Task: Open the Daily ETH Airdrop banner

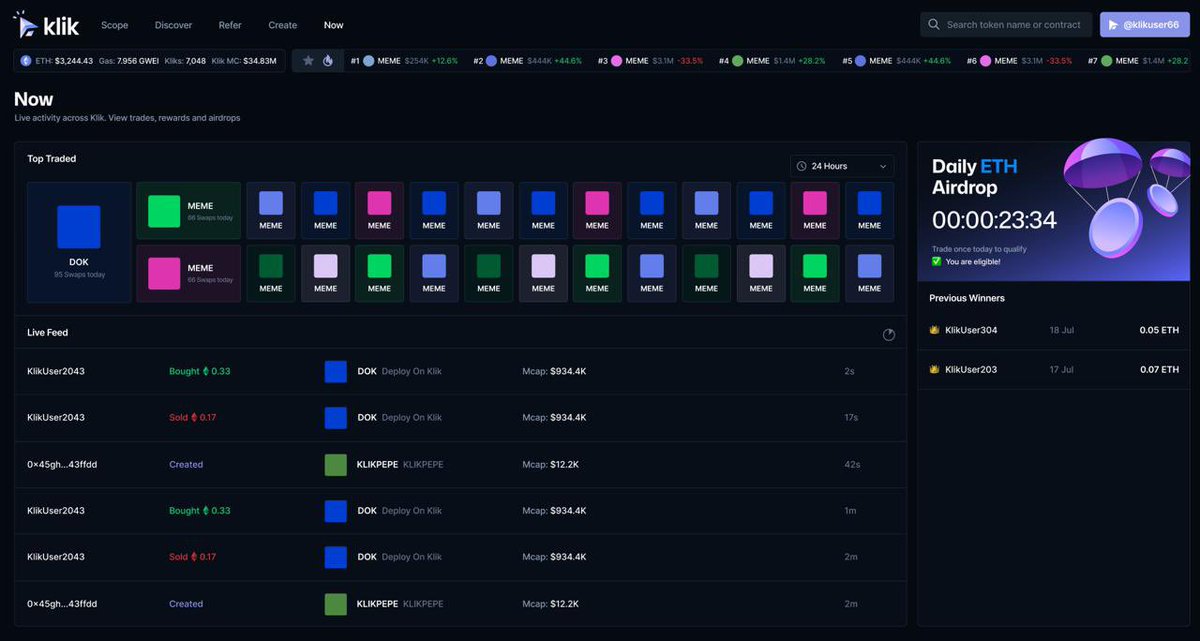Action: coord(1054,210)
